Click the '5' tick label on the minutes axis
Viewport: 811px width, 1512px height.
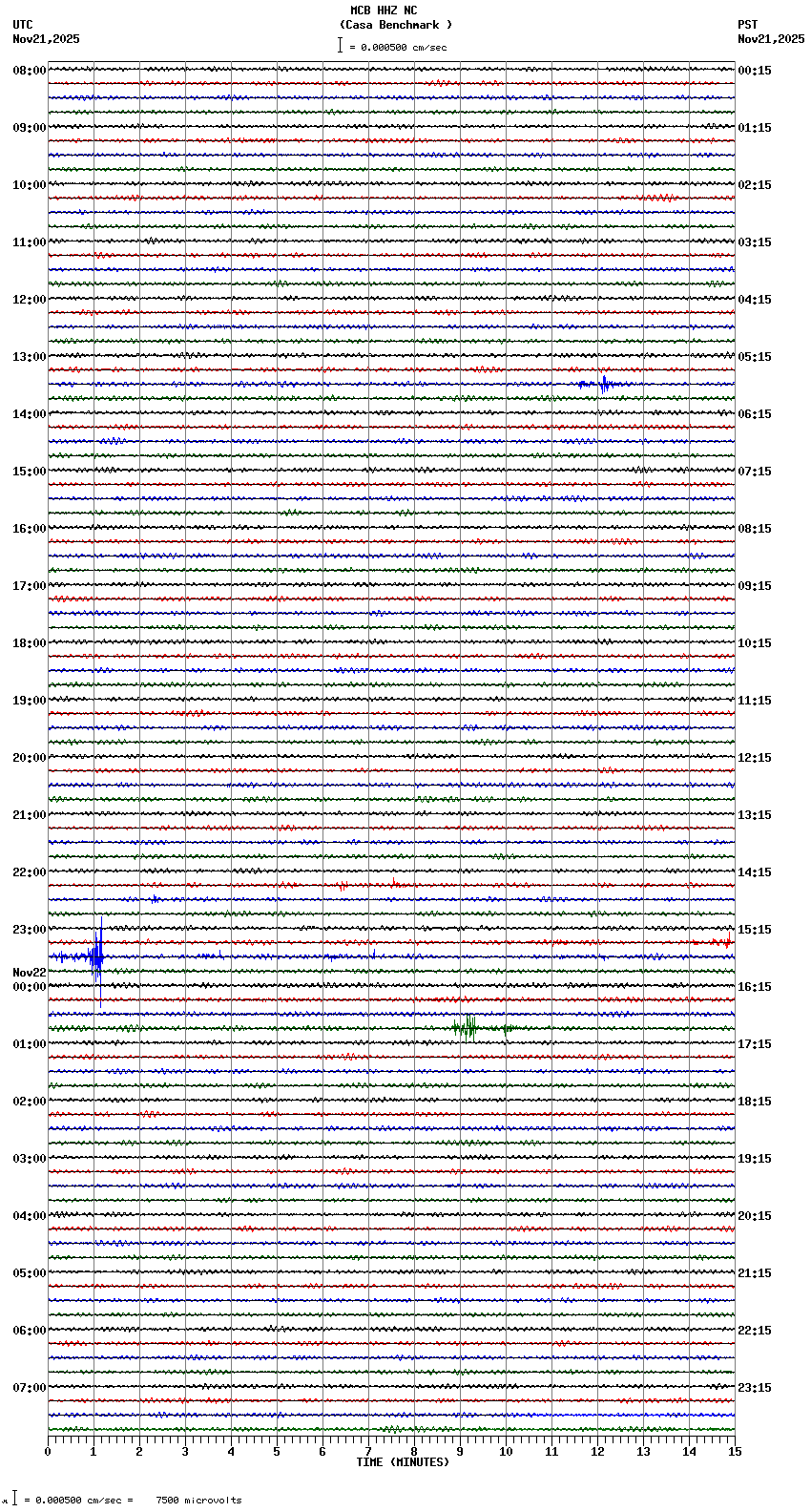277,1452
